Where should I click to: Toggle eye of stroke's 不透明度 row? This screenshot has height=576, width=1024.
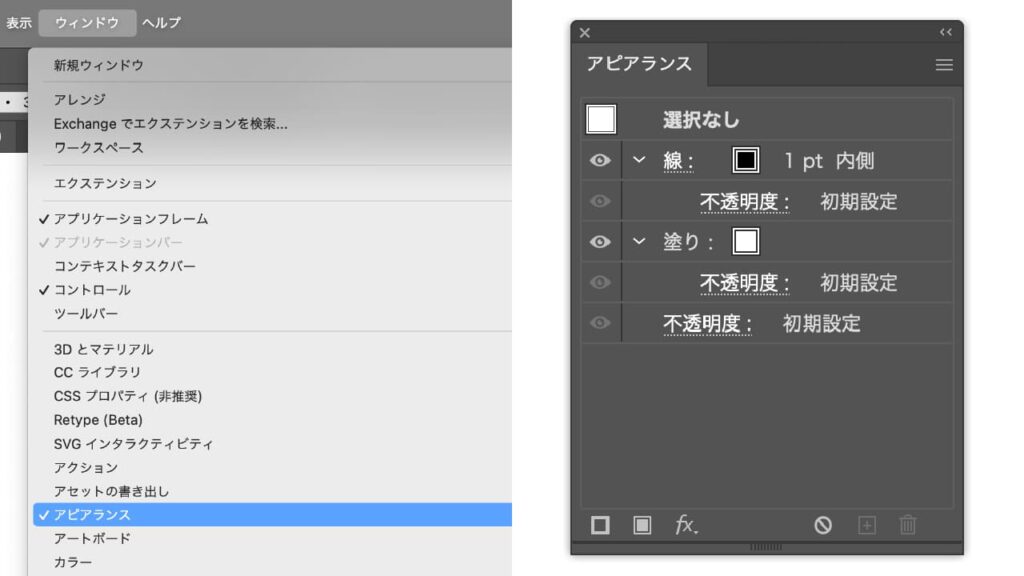pyautogui.click(x=600, y=201)
